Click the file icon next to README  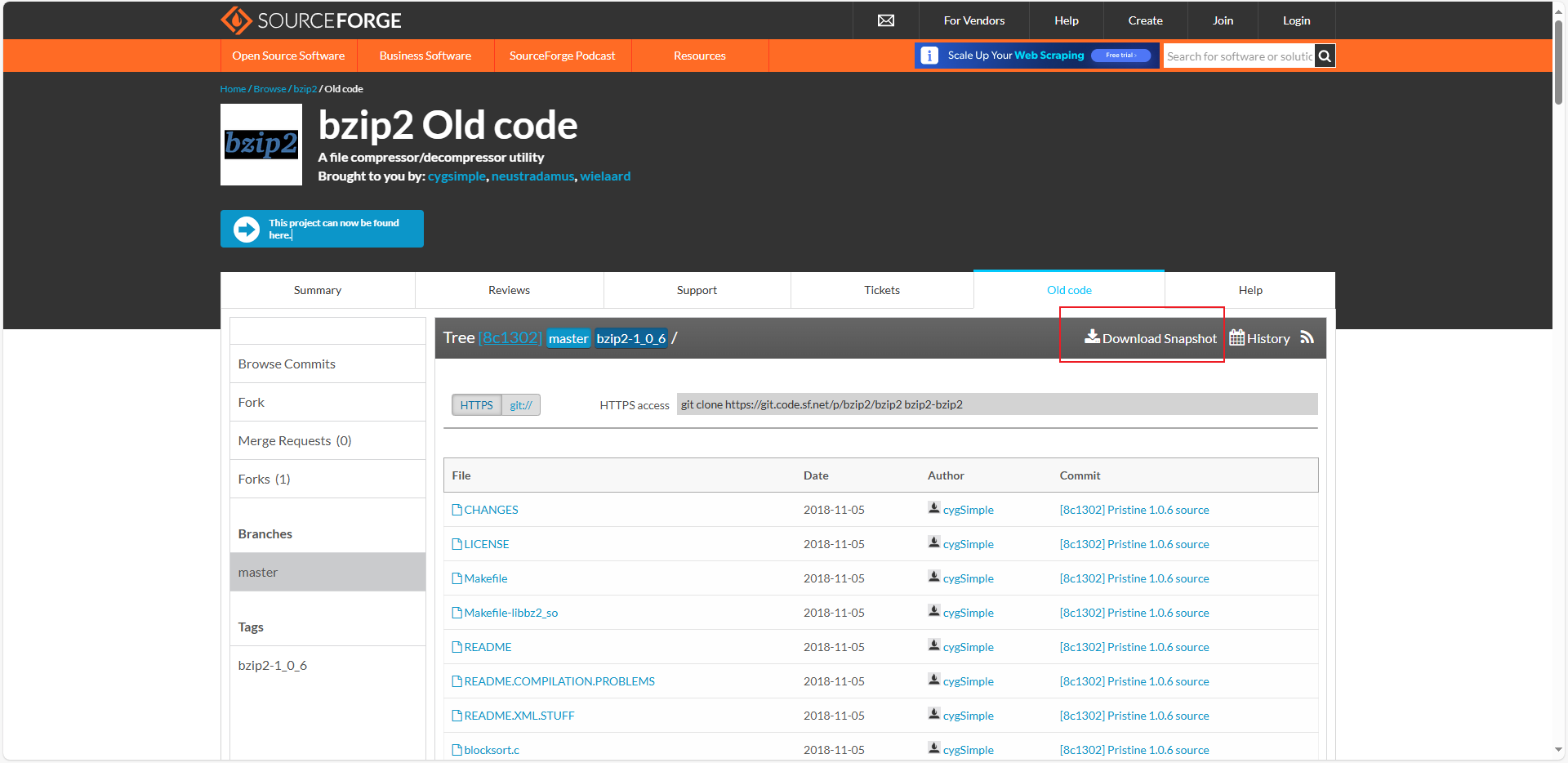(457, 646)
